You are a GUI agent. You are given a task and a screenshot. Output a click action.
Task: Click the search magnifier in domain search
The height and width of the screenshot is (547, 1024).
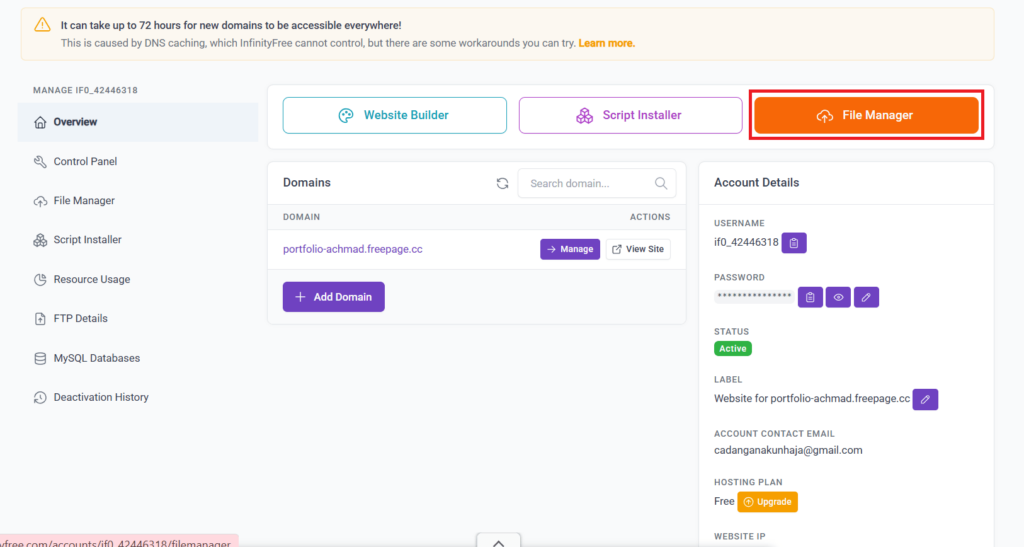tap(661, 183)
